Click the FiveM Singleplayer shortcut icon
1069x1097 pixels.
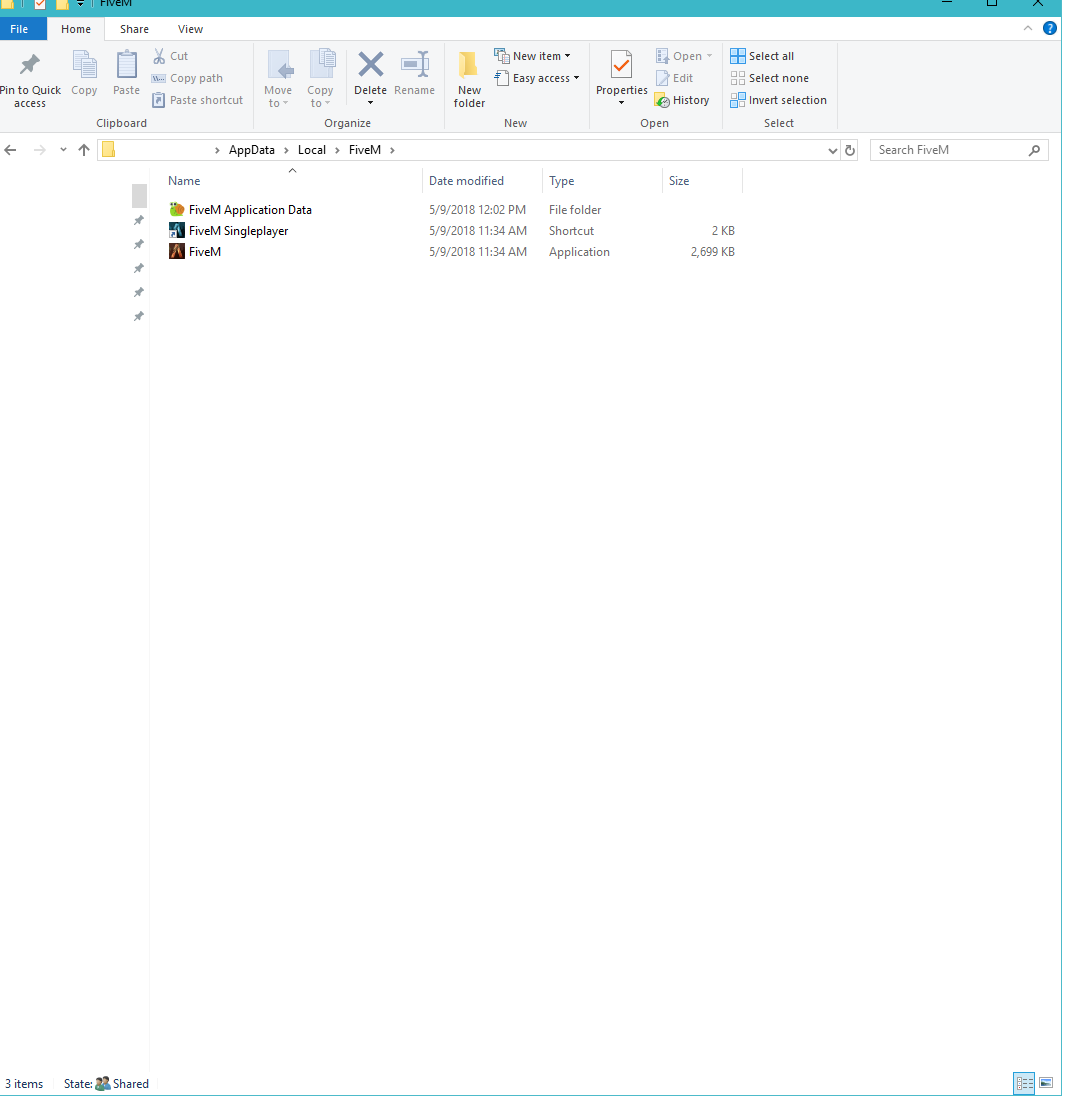(x=177, y=230)
